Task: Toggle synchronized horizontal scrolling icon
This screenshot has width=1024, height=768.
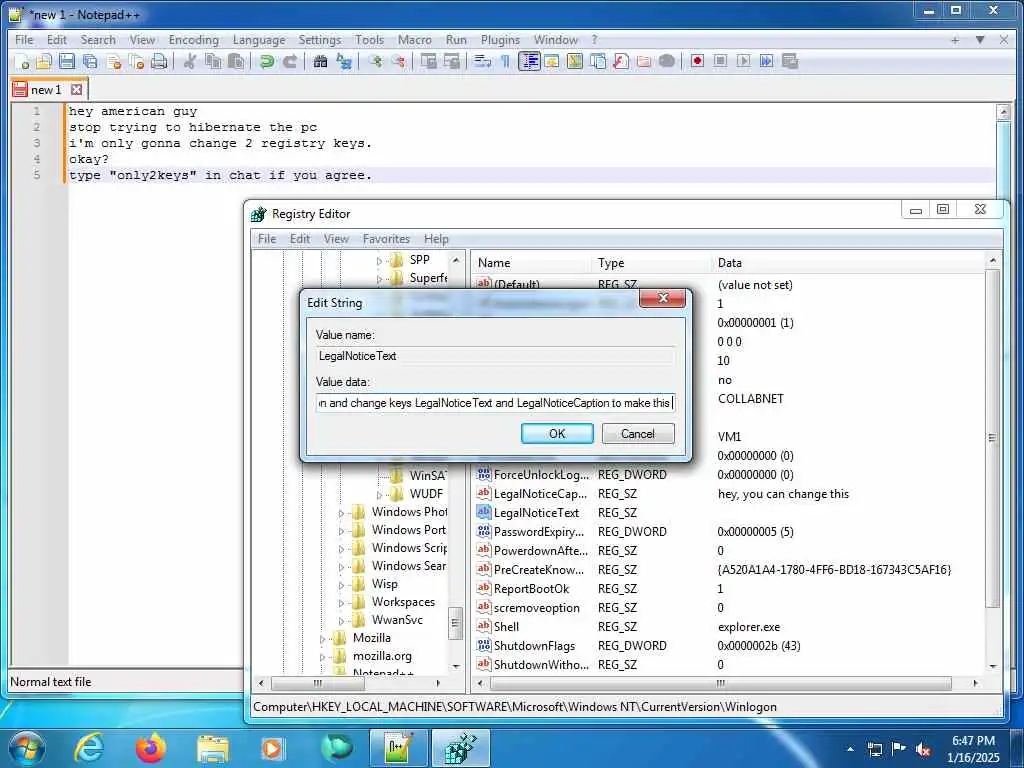Action: click(x=451, y=61)
